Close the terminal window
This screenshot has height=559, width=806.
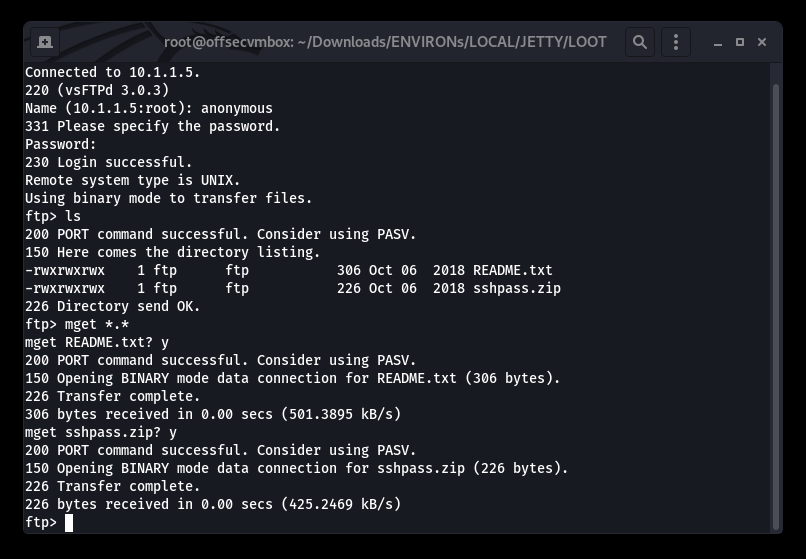point(762,42)
